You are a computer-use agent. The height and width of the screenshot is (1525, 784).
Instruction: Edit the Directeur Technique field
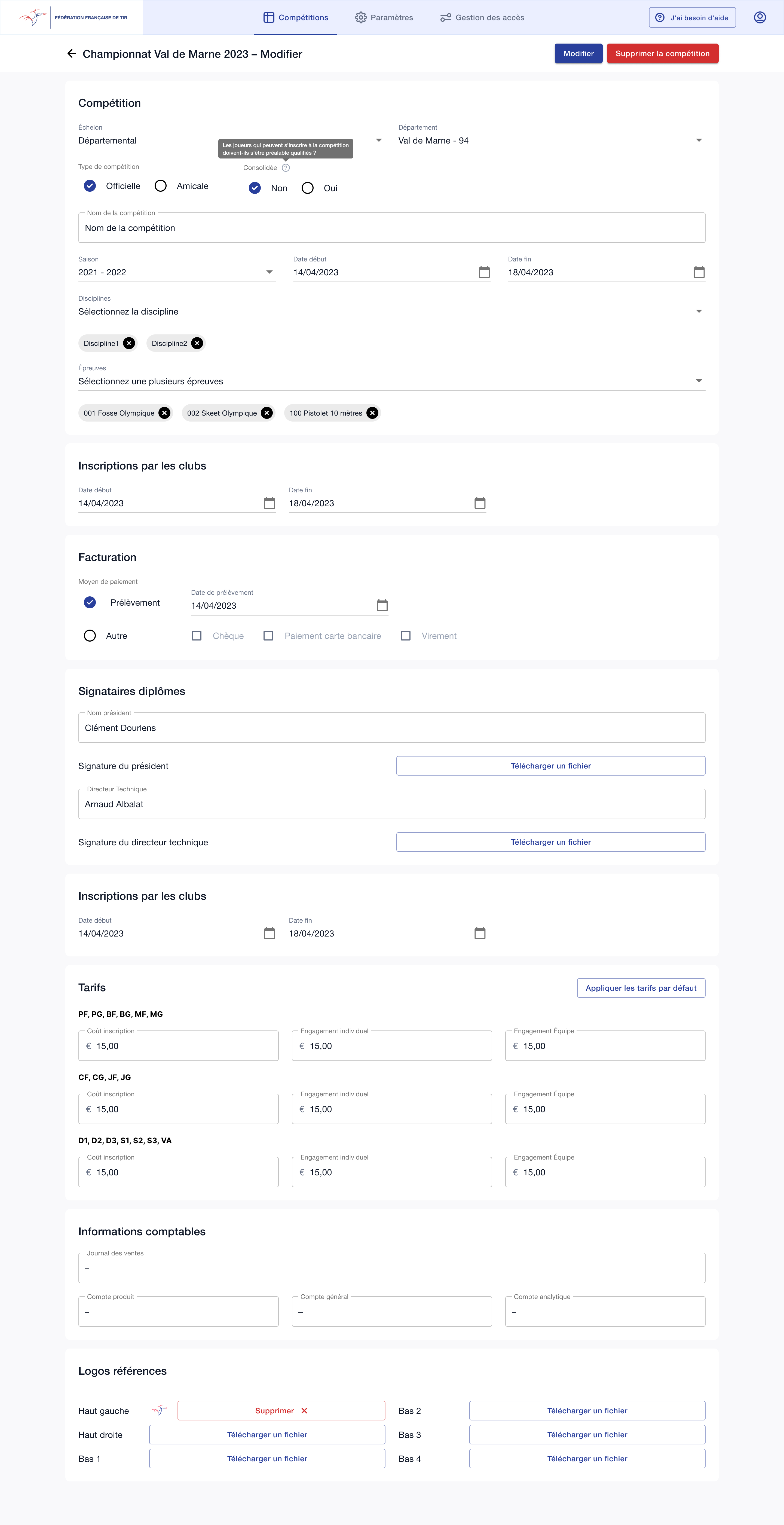[392, 804]
